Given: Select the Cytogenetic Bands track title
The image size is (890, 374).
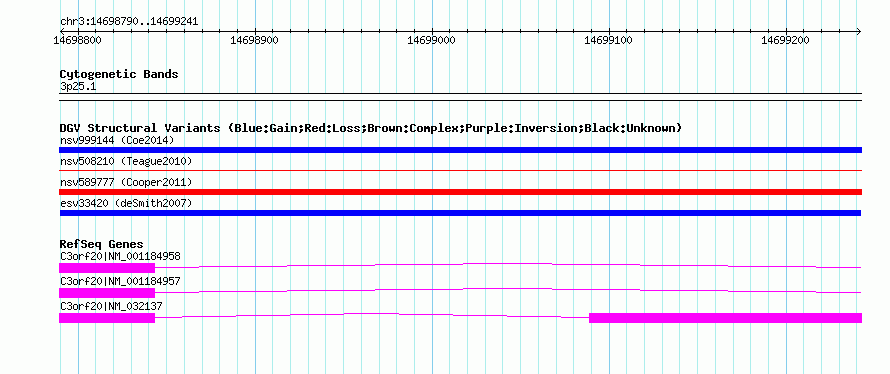Looking at the screenshot, I should point(119,74).
